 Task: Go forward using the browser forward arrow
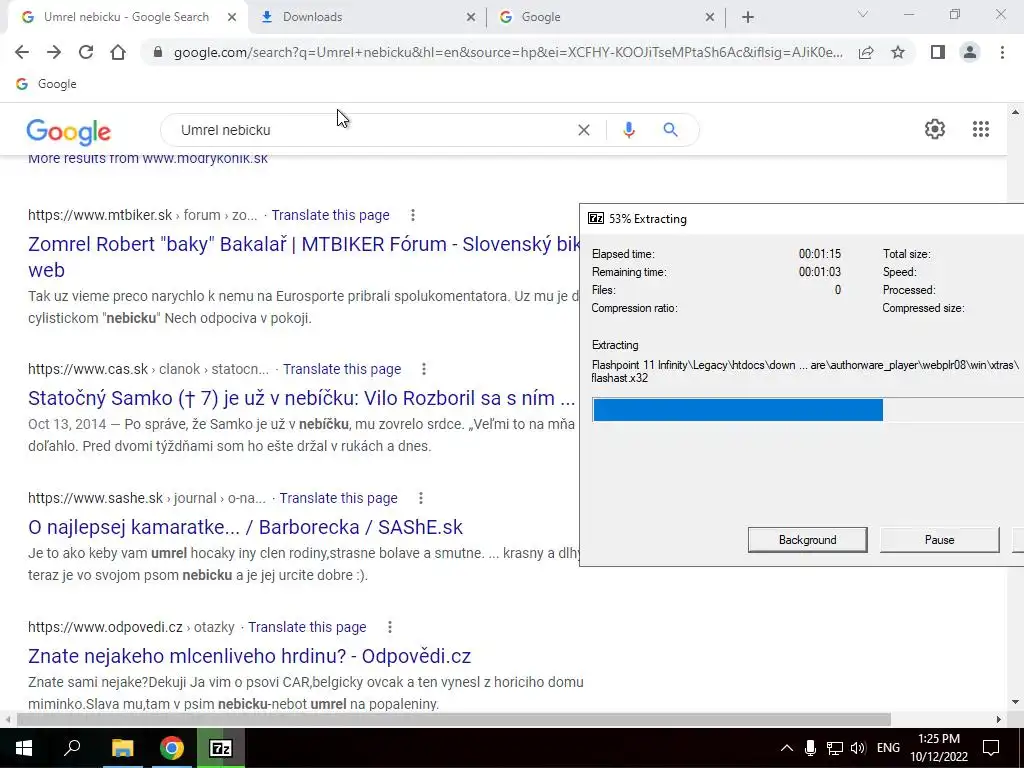coord(54,52)
